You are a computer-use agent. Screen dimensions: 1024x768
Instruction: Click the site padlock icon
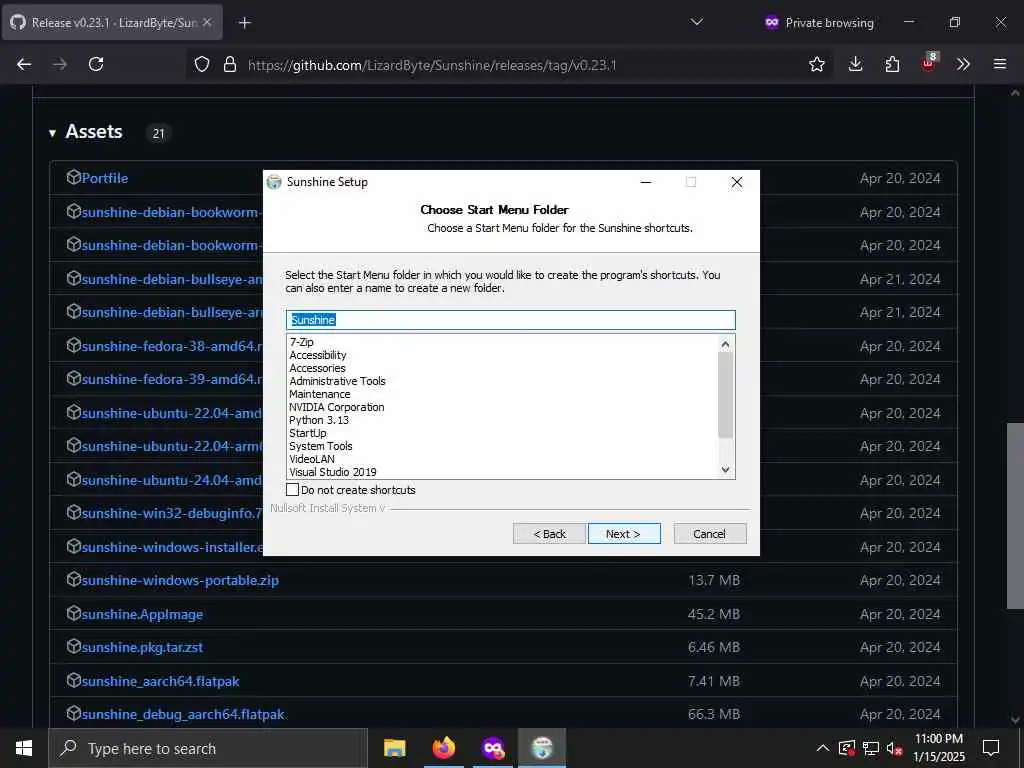[x=230, y=64]
